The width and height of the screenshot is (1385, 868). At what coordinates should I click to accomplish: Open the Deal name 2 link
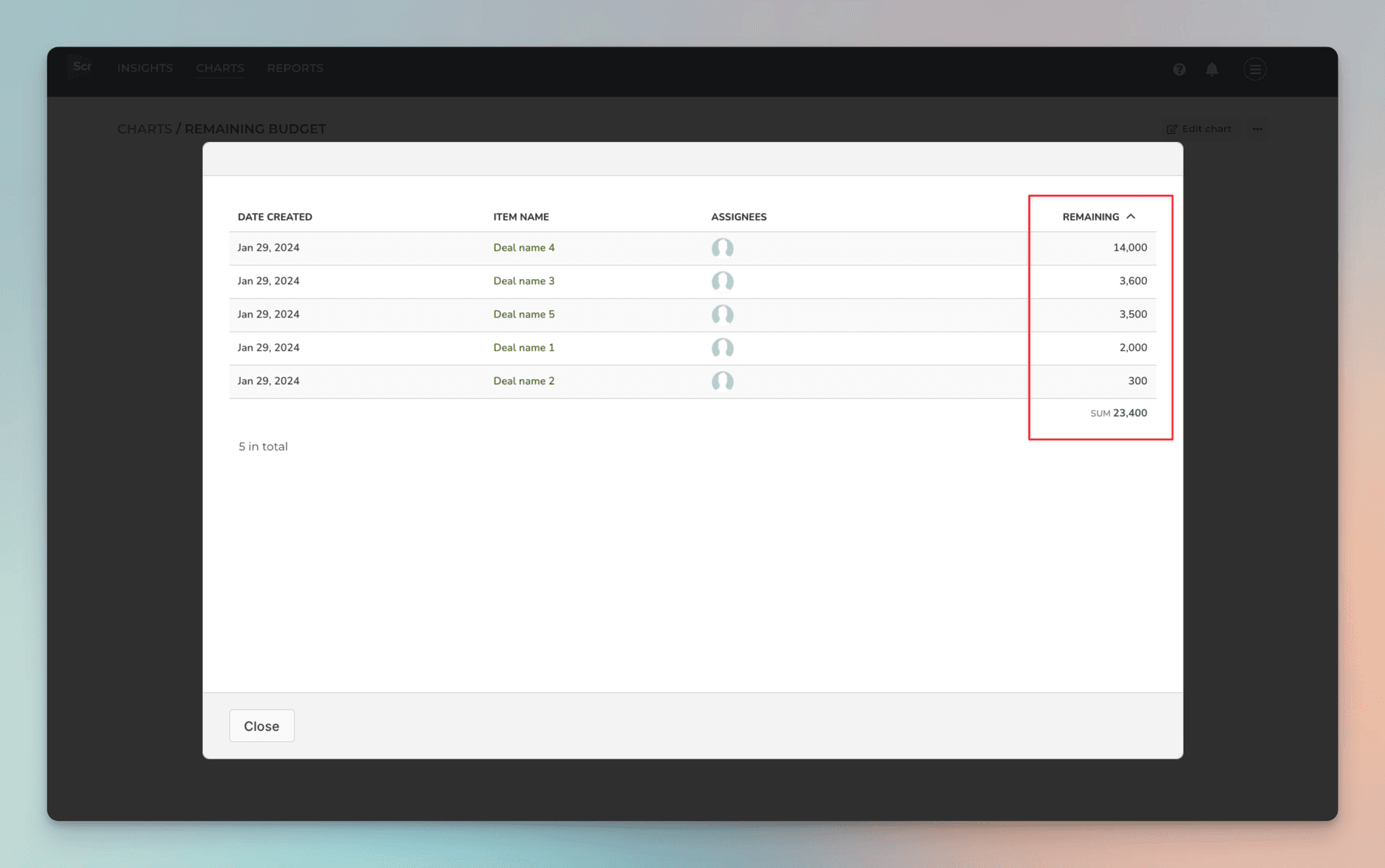pos(523,381)
